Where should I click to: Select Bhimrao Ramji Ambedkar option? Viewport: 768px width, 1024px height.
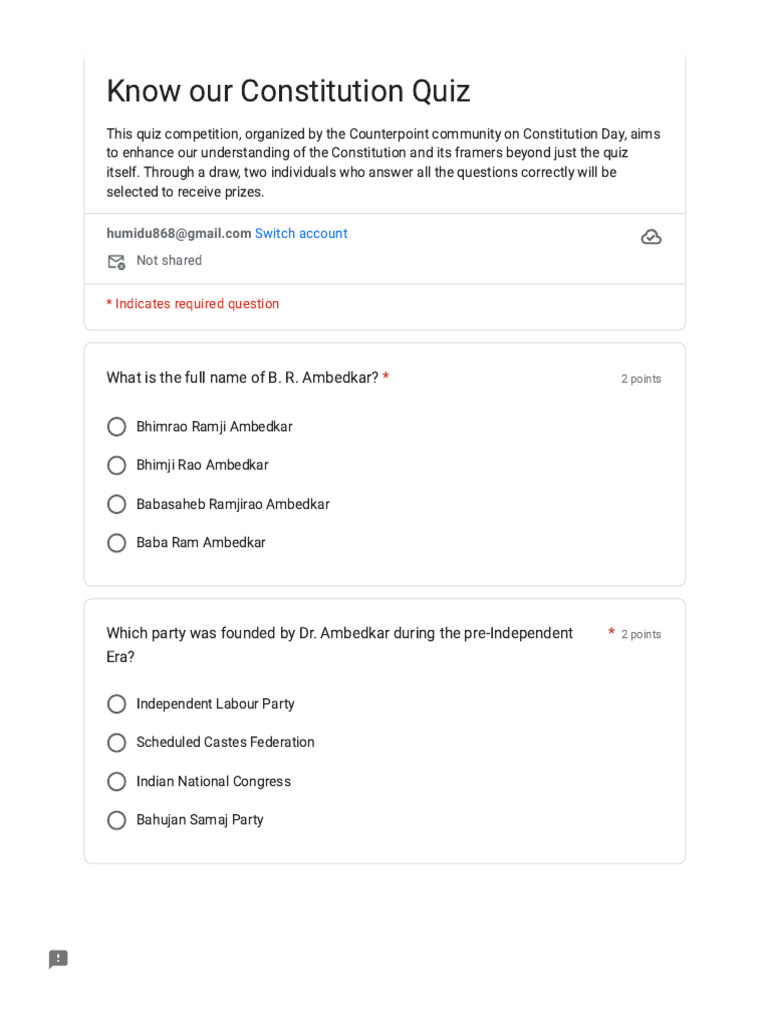117,427
